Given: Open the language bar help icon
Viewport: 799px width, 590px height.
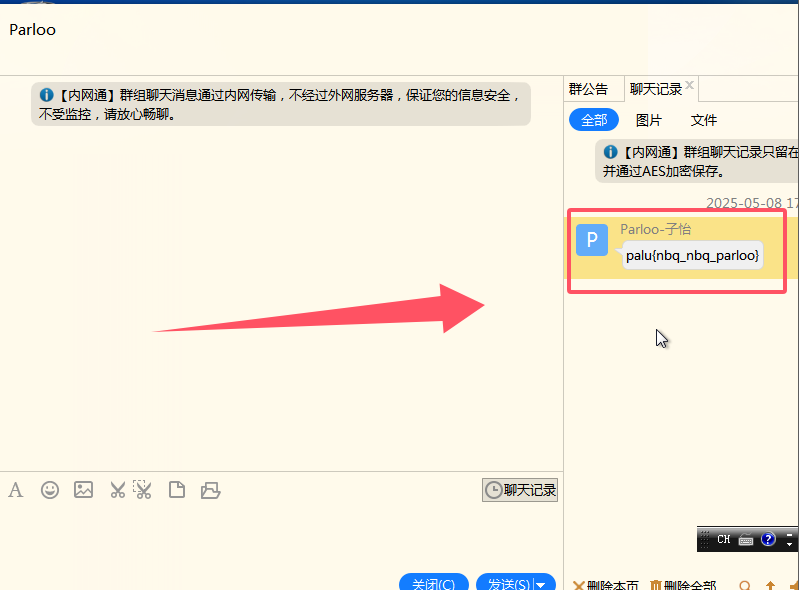Looking at the screenshot, I should 768,540.
